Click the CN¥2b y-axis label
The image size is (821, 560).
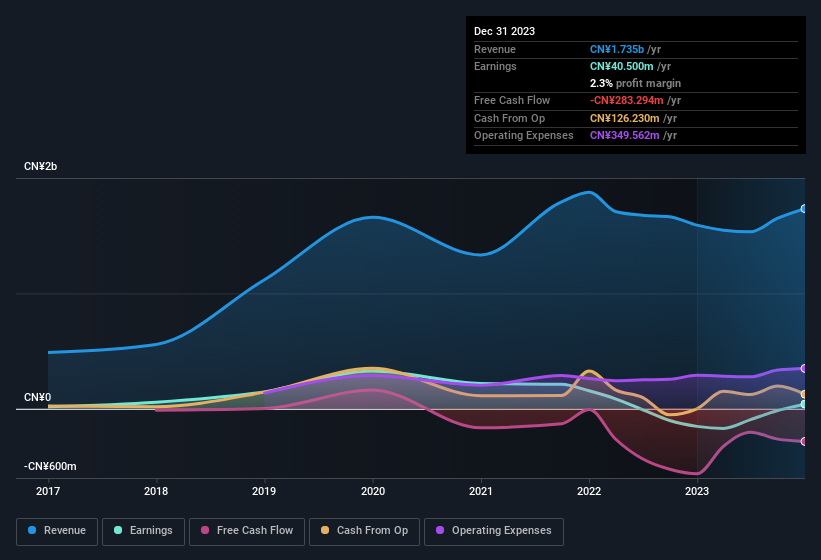(40, 166)
